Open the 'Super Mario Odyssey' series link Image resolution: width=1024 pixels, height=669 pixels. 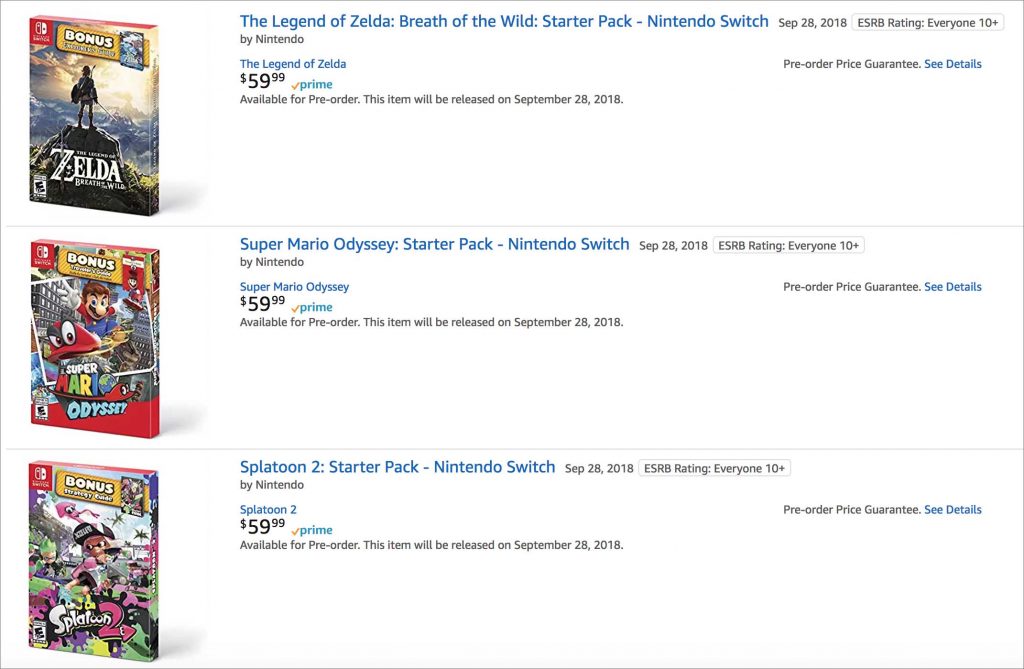click(x=294, y=287)
